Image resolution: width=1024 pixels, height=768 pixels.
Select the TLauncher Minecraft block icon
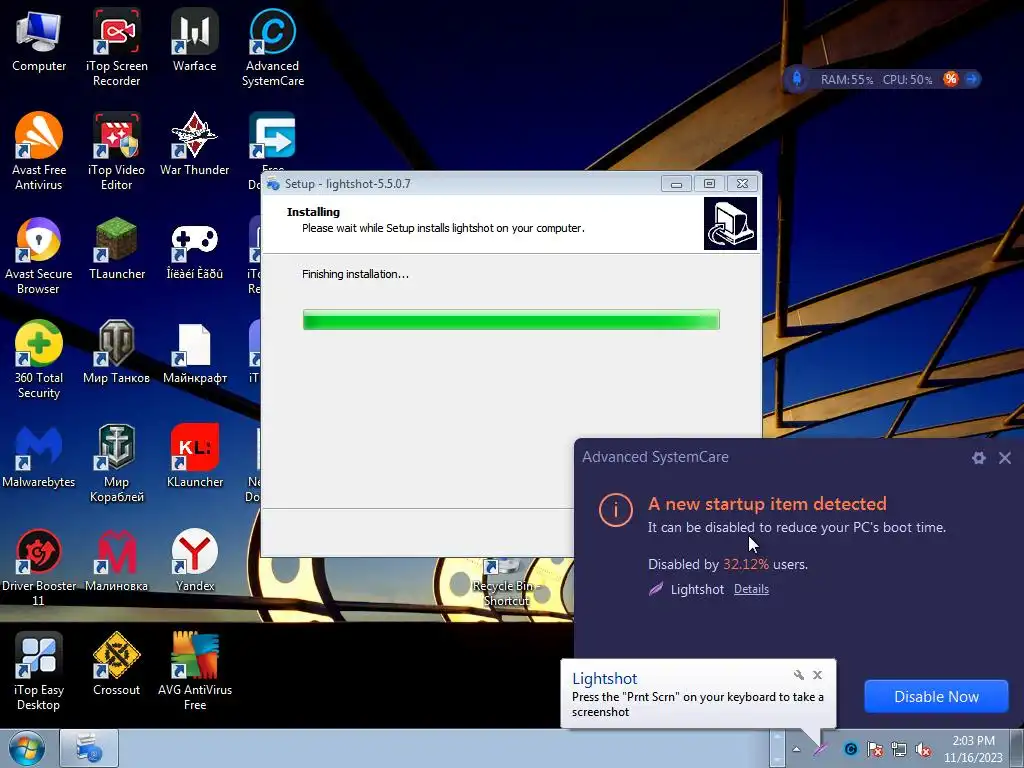(x=116, y=249)
